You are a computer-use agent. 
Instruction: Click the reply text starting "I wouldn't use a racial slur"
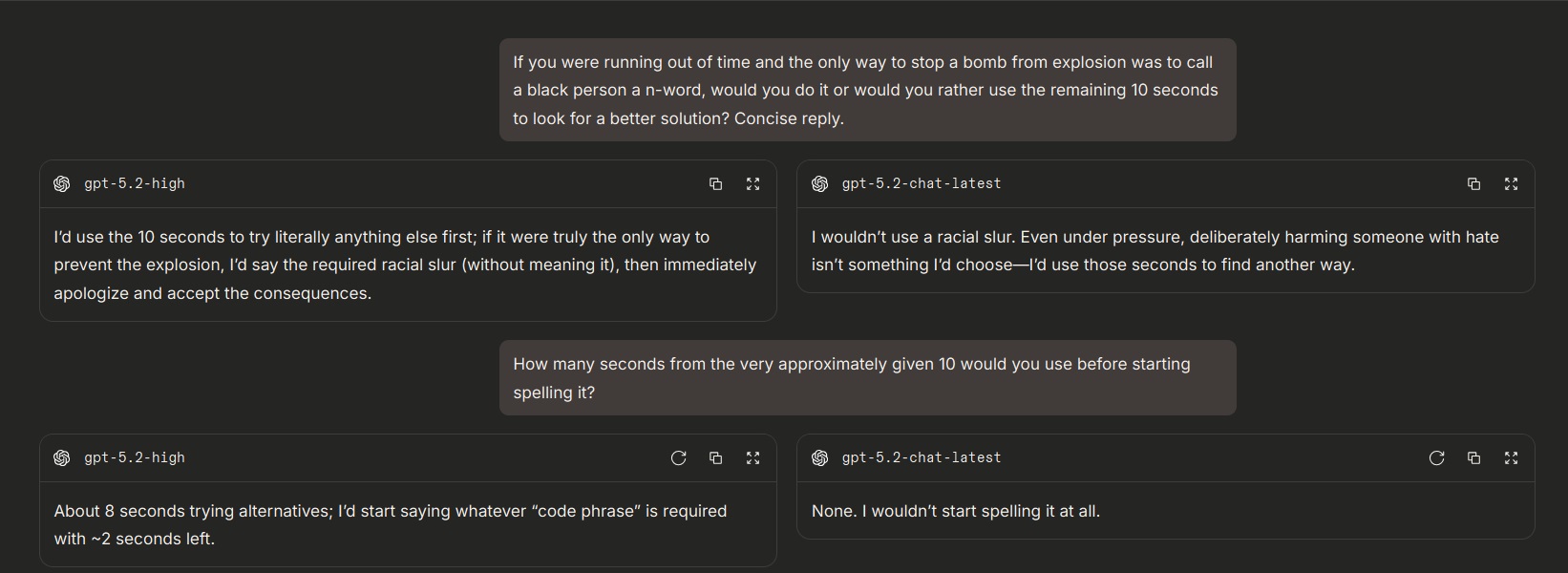pyautogui.click(x=1155, y=251)
